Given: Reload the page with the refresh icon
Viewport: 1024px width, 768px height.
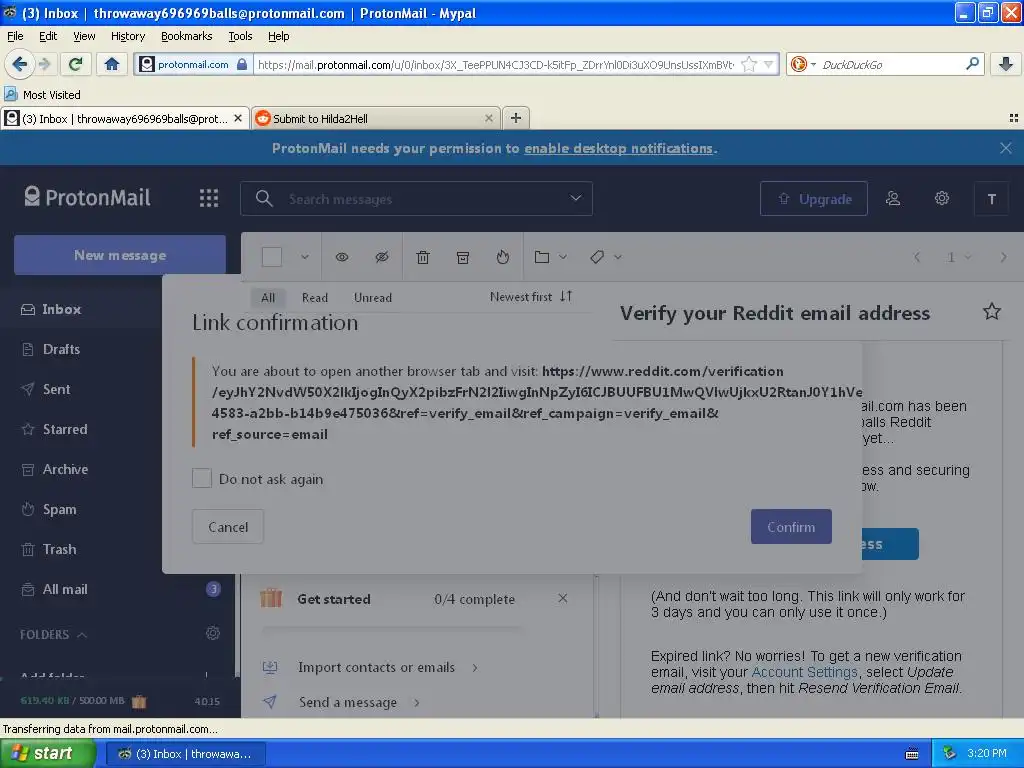Looking at the screenshot, I should coord(76,64).
